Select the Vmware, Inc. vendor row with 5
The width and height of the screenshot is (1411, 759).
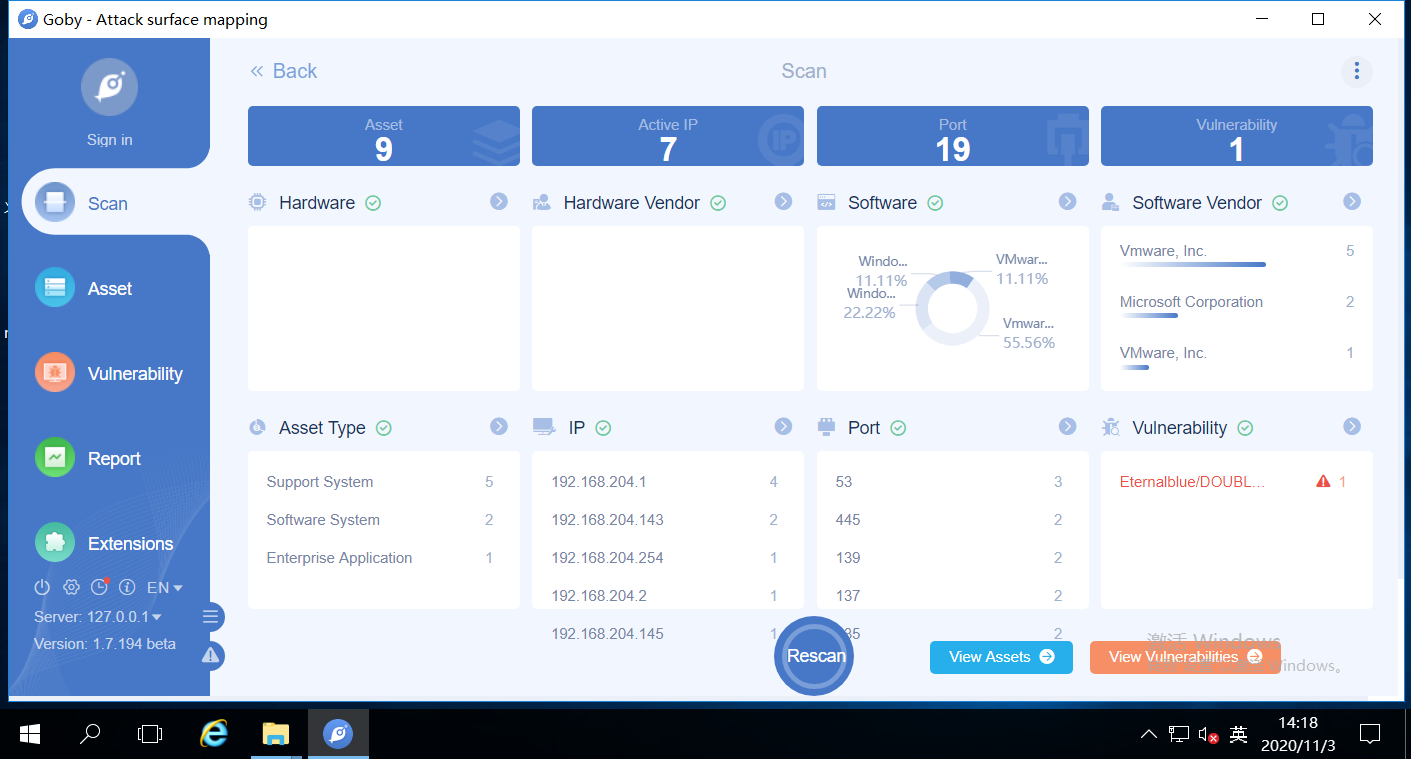click(x=1237, y=256)
